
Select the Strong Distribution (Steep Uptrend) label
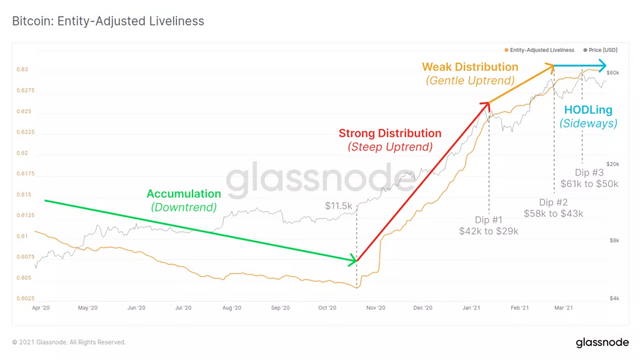(x=390, y=140)
